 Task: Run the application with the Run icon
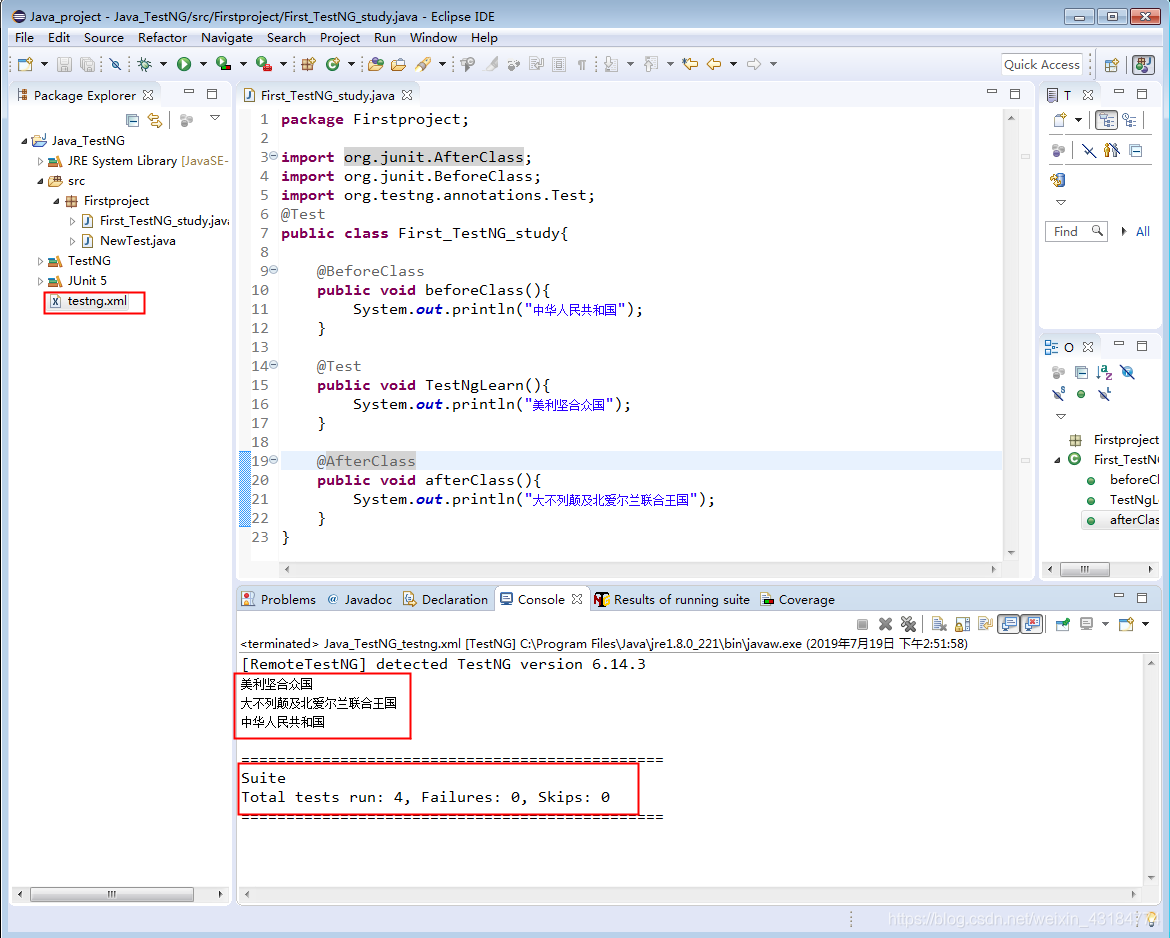click(x=184, y=63)
